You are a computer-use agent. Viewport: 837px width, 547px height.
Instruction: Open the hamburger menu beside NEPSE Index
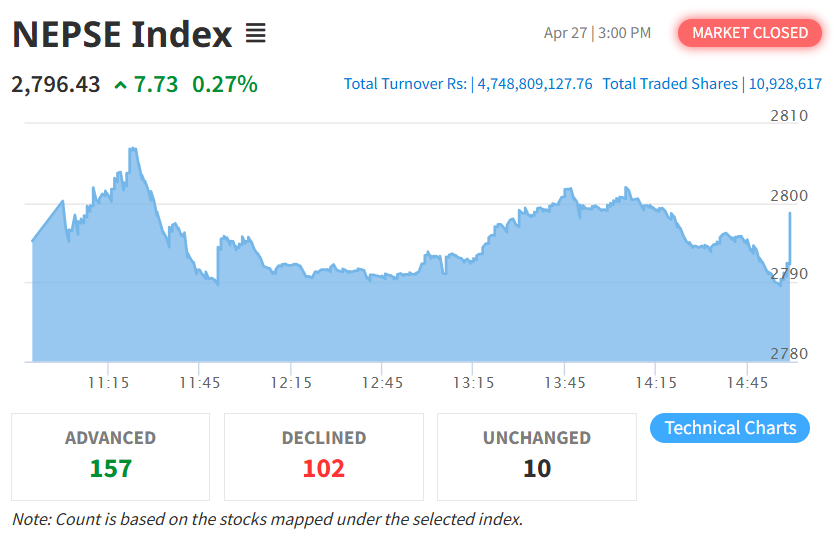(256, 34)
